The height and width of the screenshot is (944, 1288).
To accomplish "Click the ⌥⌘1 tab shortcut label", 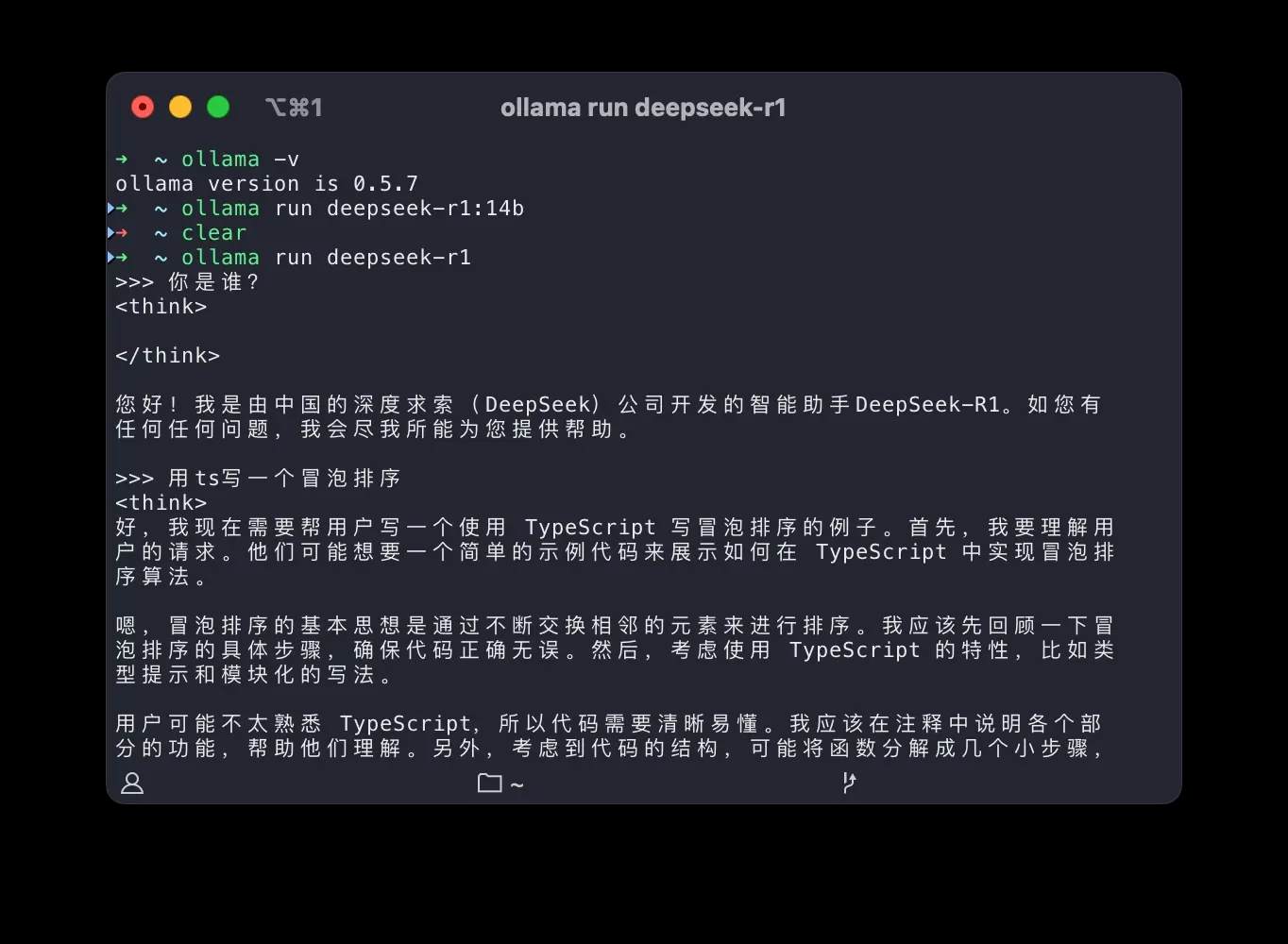I will click(x=294, y=108).
